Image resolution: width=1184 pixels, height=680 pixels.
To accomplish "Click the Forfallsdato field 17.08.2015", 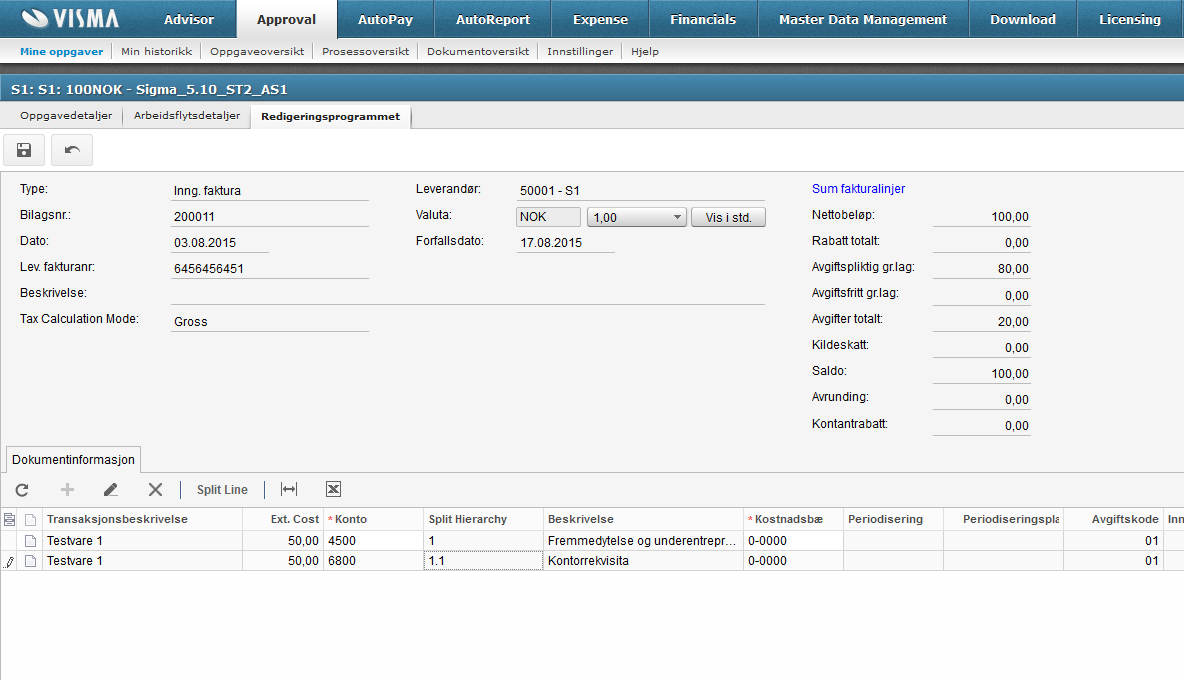I will (x=566, y=242).
